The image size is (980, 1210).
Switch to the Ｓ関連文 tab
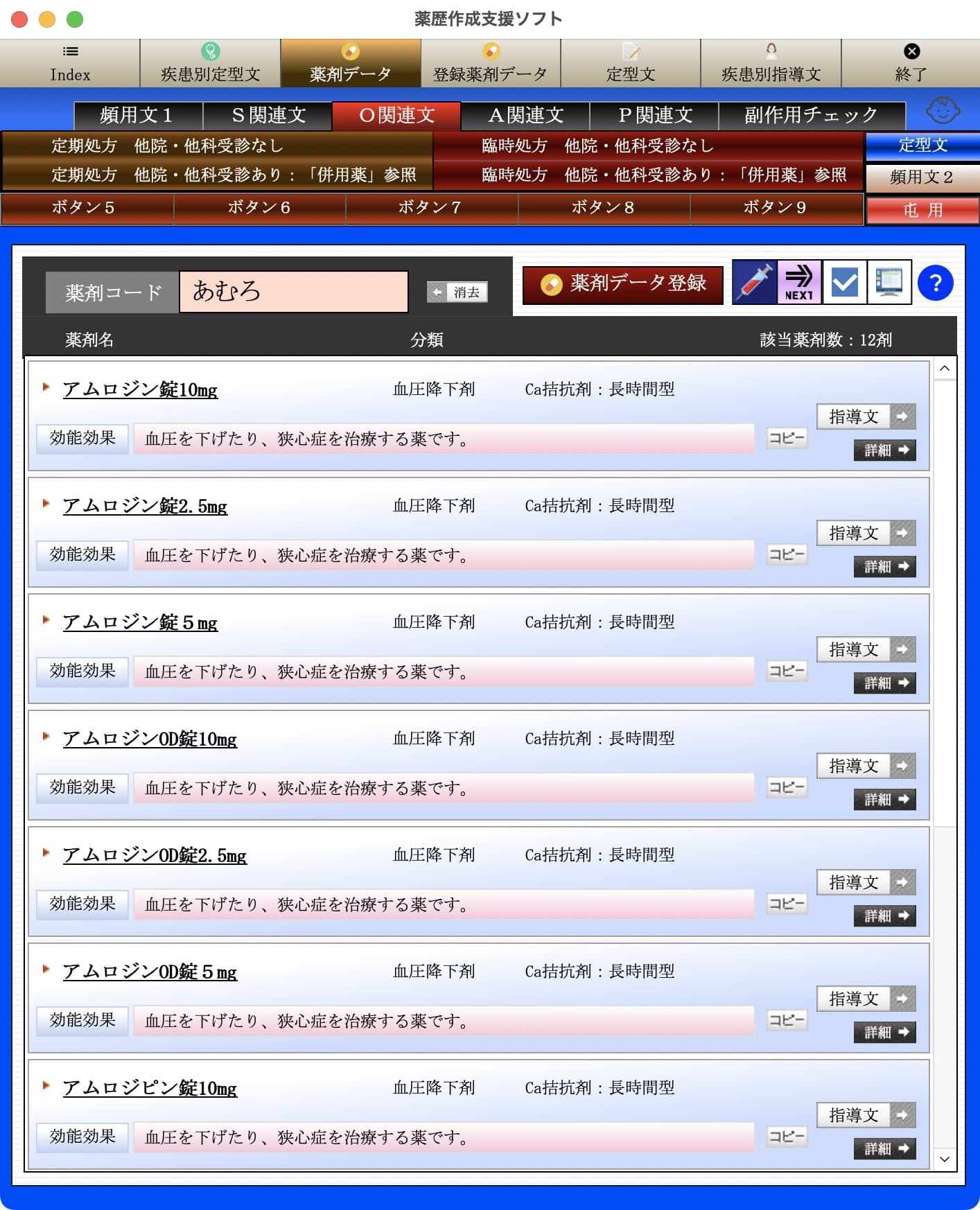click(x=268, y=115)
